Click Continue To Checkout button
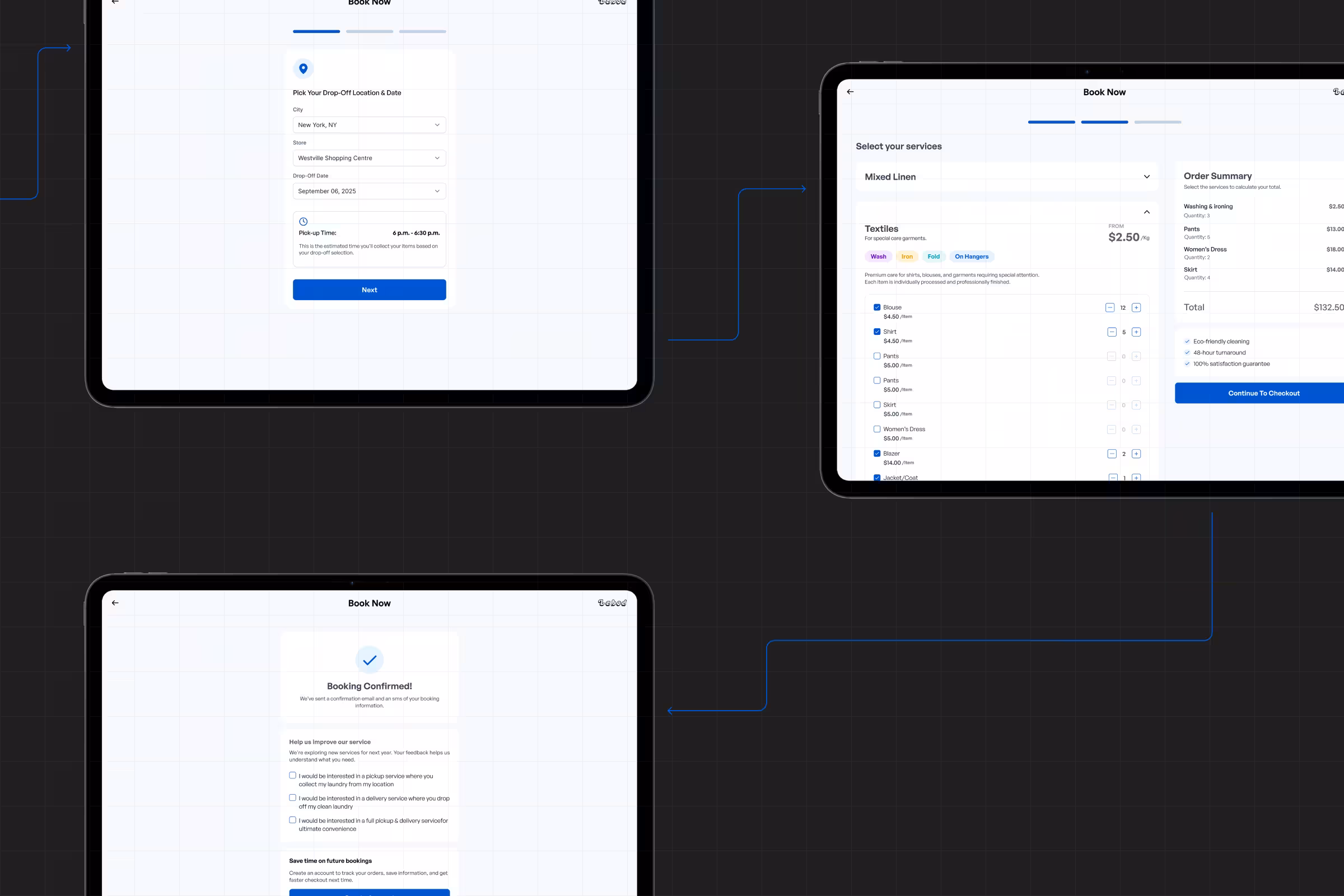The height and width of the screenshot is (896, 1344). click(1263, 393)
